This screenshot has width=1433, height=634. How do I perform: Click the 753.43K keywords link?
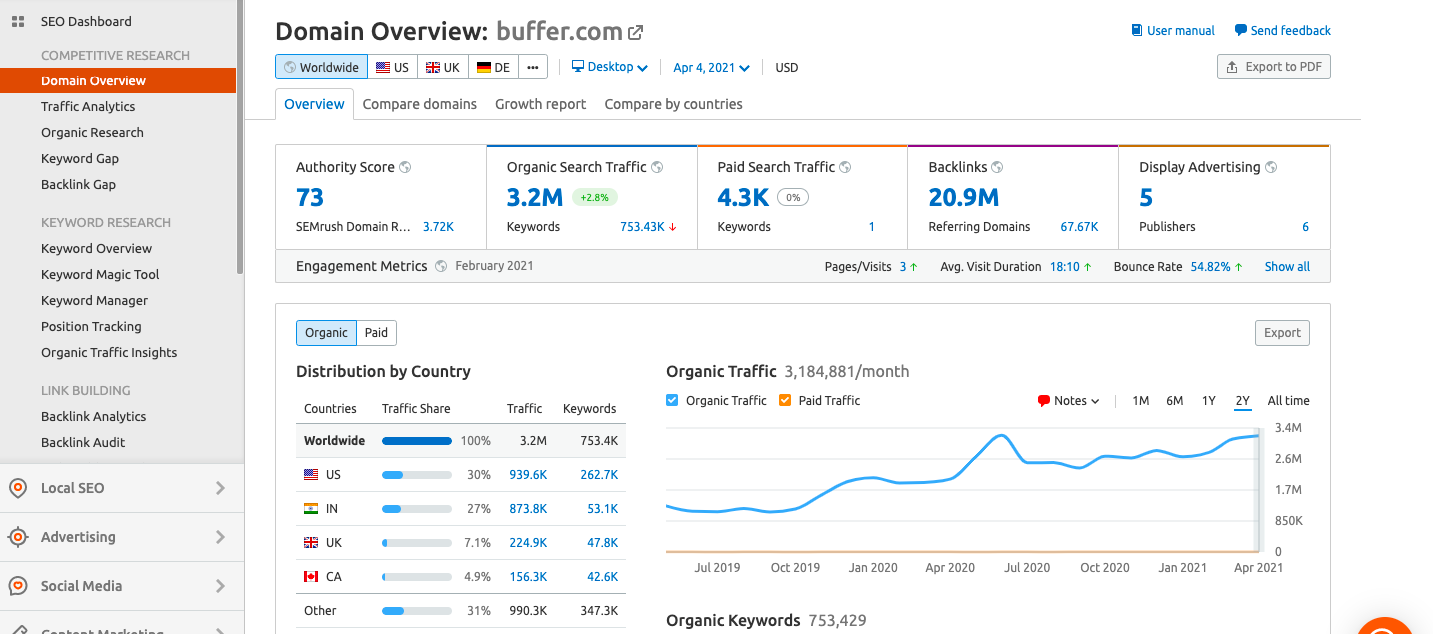click(642, 227)
